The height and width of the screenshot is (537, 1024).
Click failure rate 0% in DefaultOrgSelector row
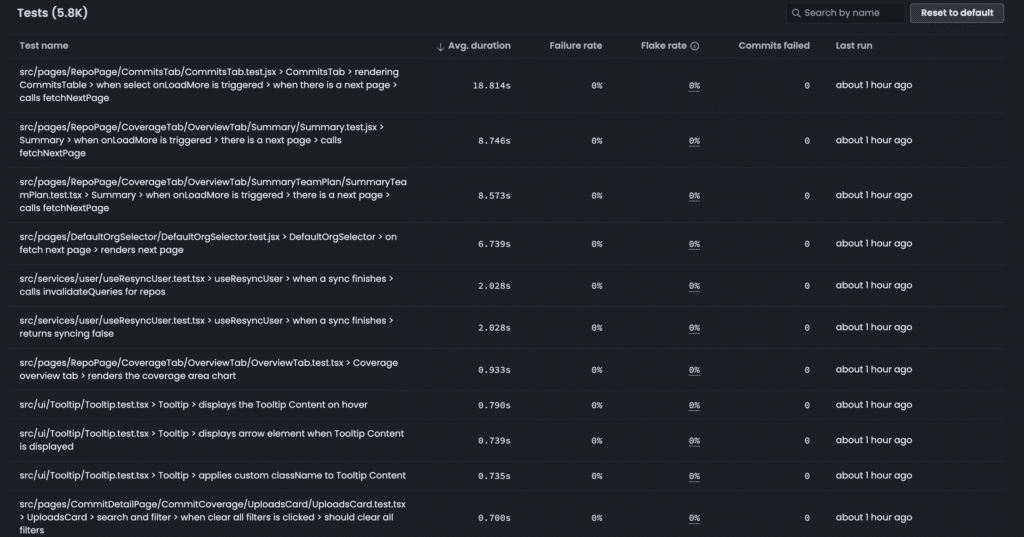596,244
